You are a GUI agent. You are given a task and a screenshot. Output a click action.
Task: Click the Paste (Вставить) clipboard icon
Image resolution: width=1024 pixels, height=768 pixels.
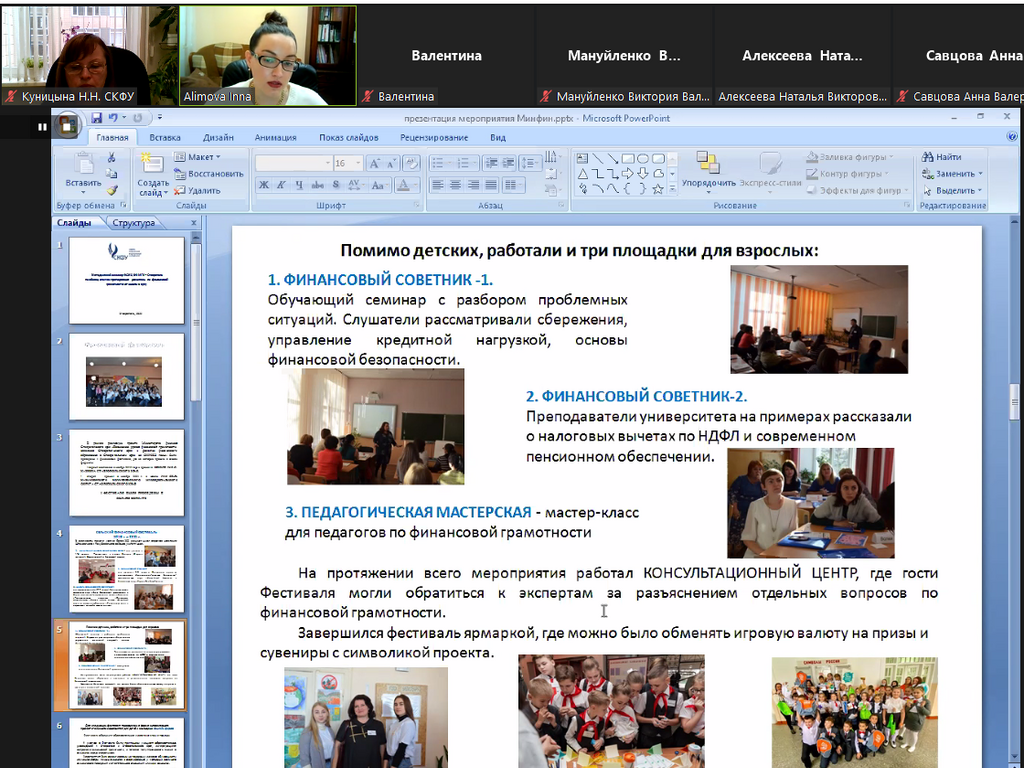click(x=84, y=164)
